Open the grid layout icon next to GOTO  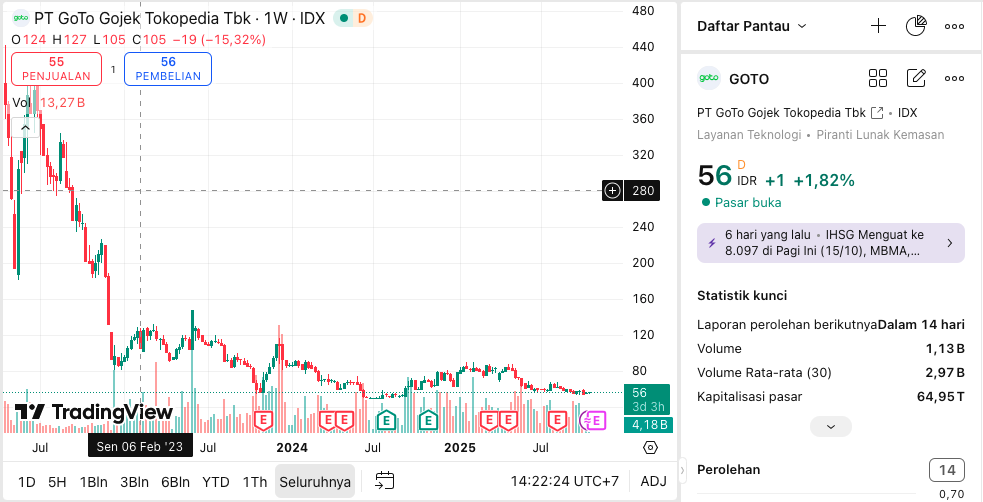(878, 78)
